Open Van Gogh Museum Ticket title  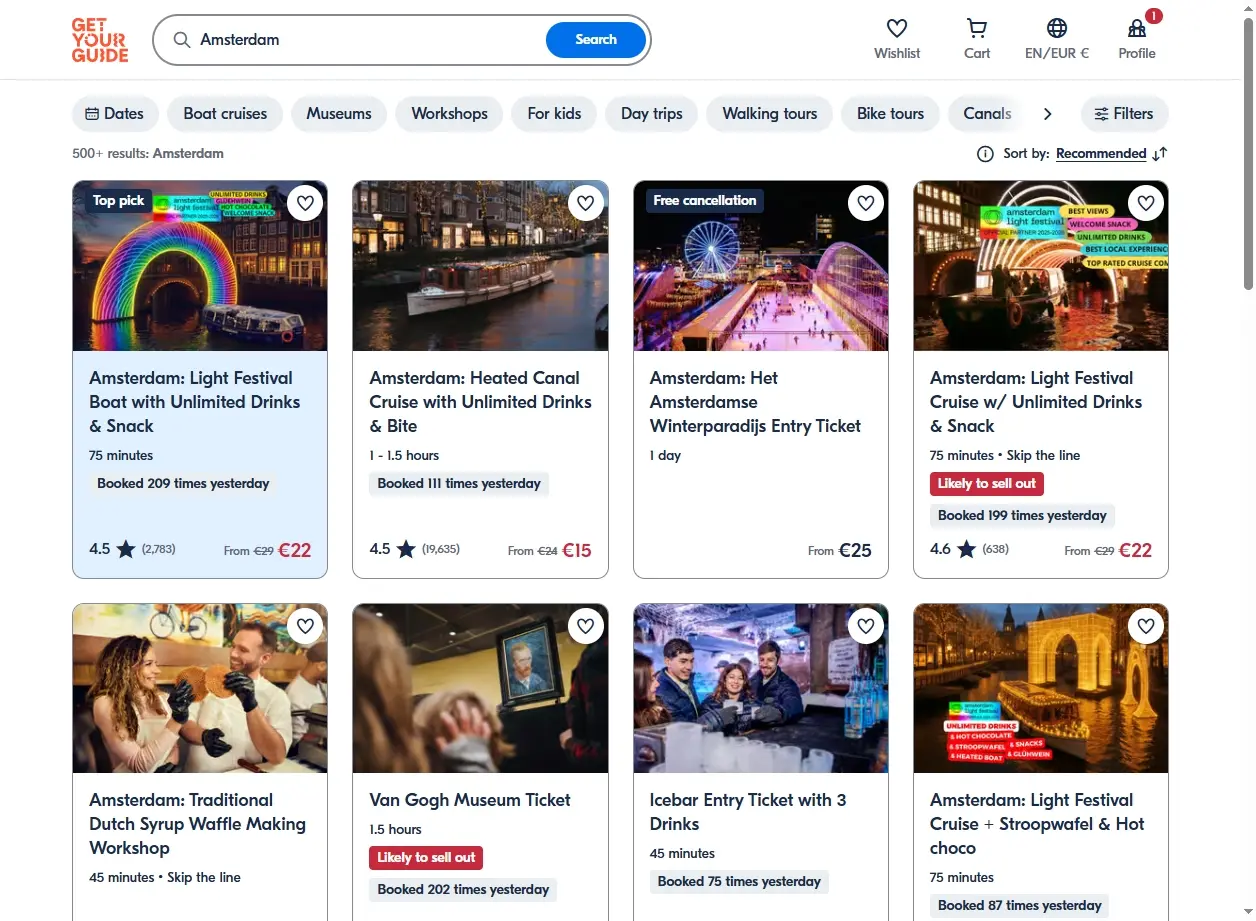(470, 800)
